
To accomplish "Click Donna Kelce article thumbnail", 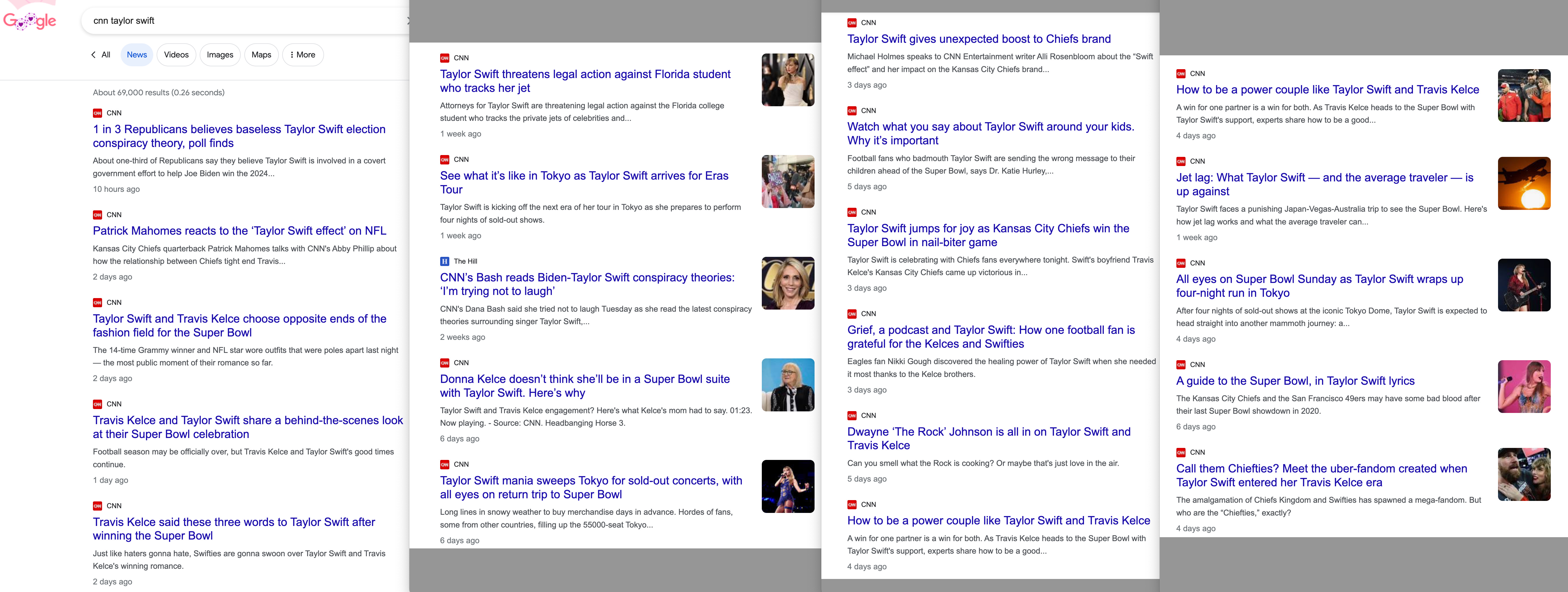I will (788, 384).
